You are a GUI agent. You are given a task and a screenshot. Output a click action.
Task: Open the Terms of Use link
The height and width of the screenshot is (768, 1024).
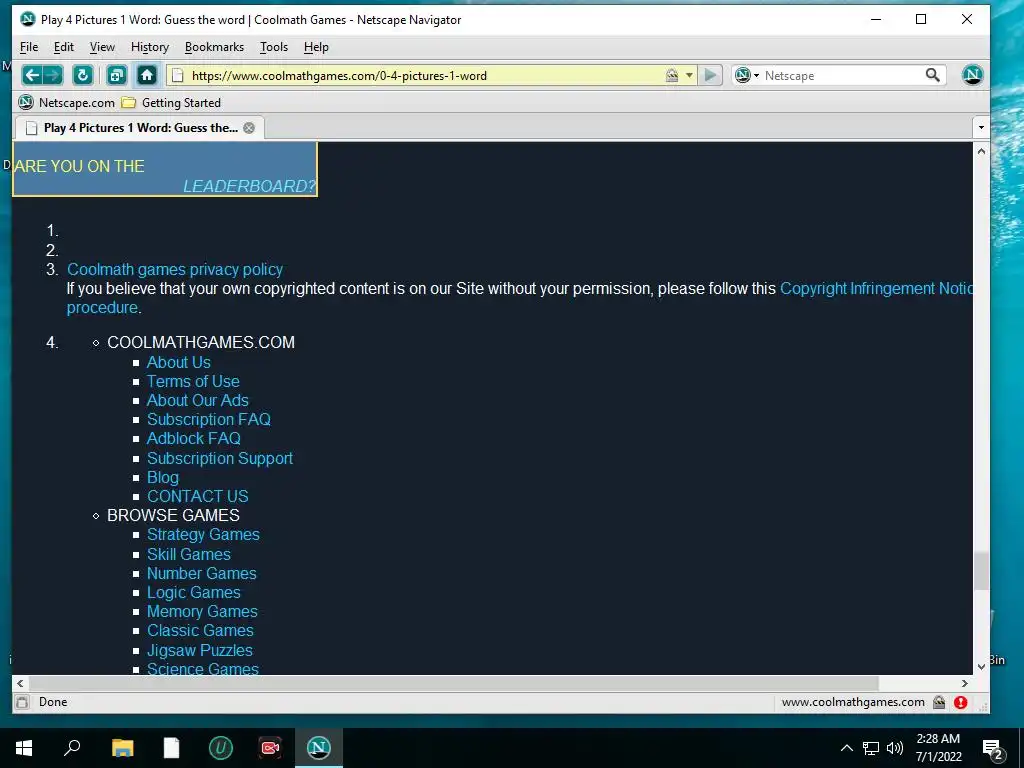[193, 381]
